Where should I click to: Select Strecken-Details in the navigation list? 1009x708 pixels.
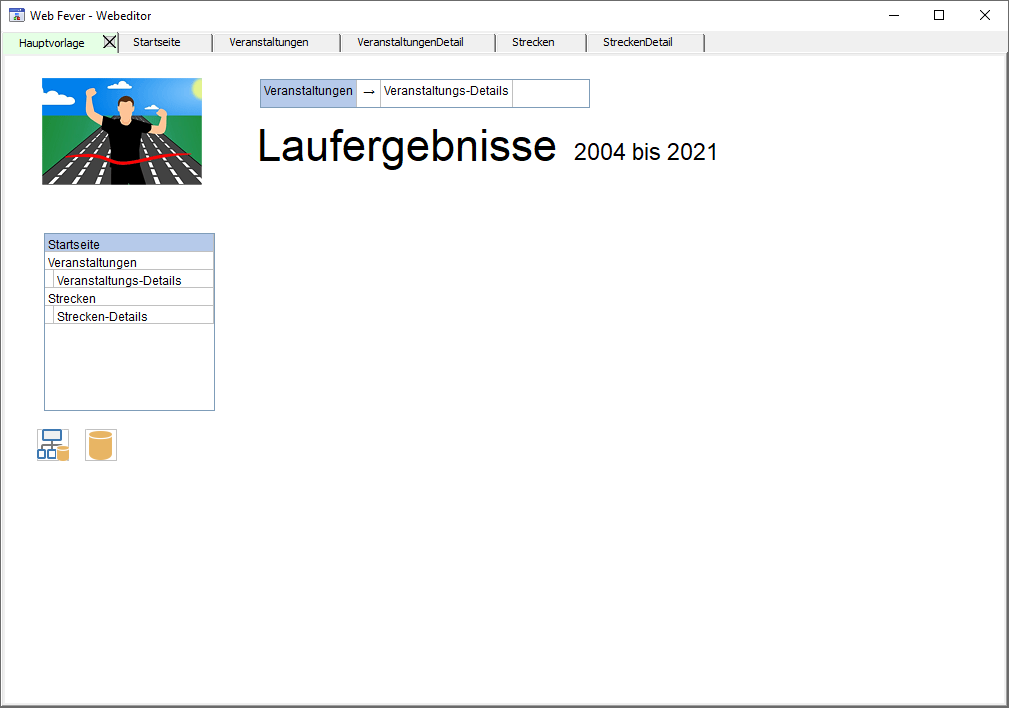click(133, 315)
